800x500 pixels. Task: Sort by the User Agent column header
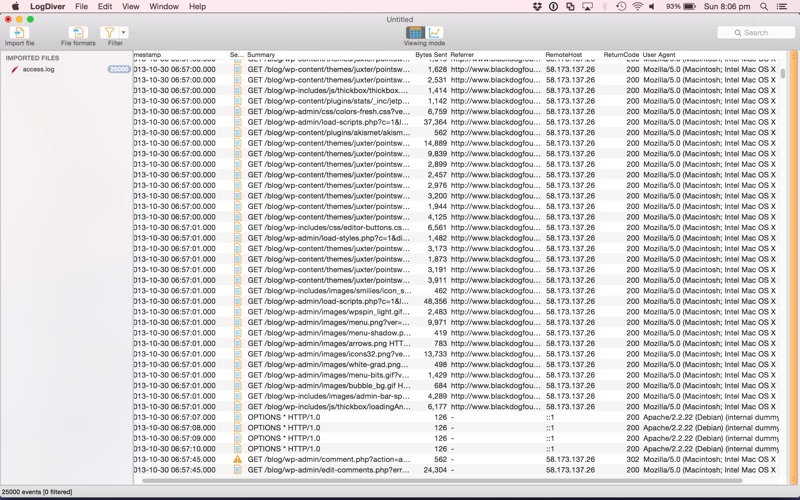659,55
